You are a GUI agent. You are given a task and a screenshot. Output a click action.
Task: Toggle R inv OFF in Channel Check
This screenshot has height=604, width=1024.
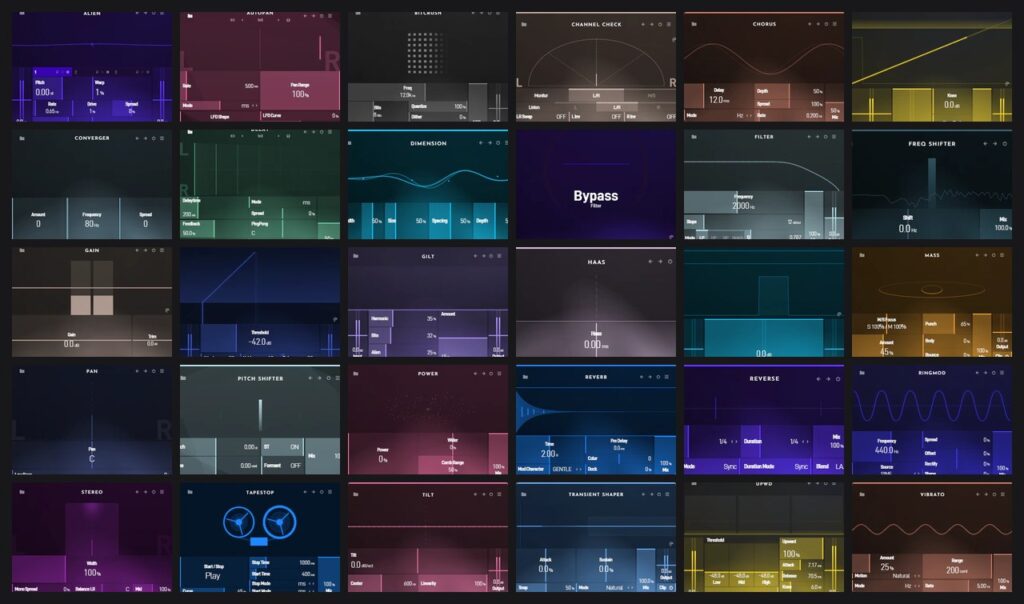670,116
